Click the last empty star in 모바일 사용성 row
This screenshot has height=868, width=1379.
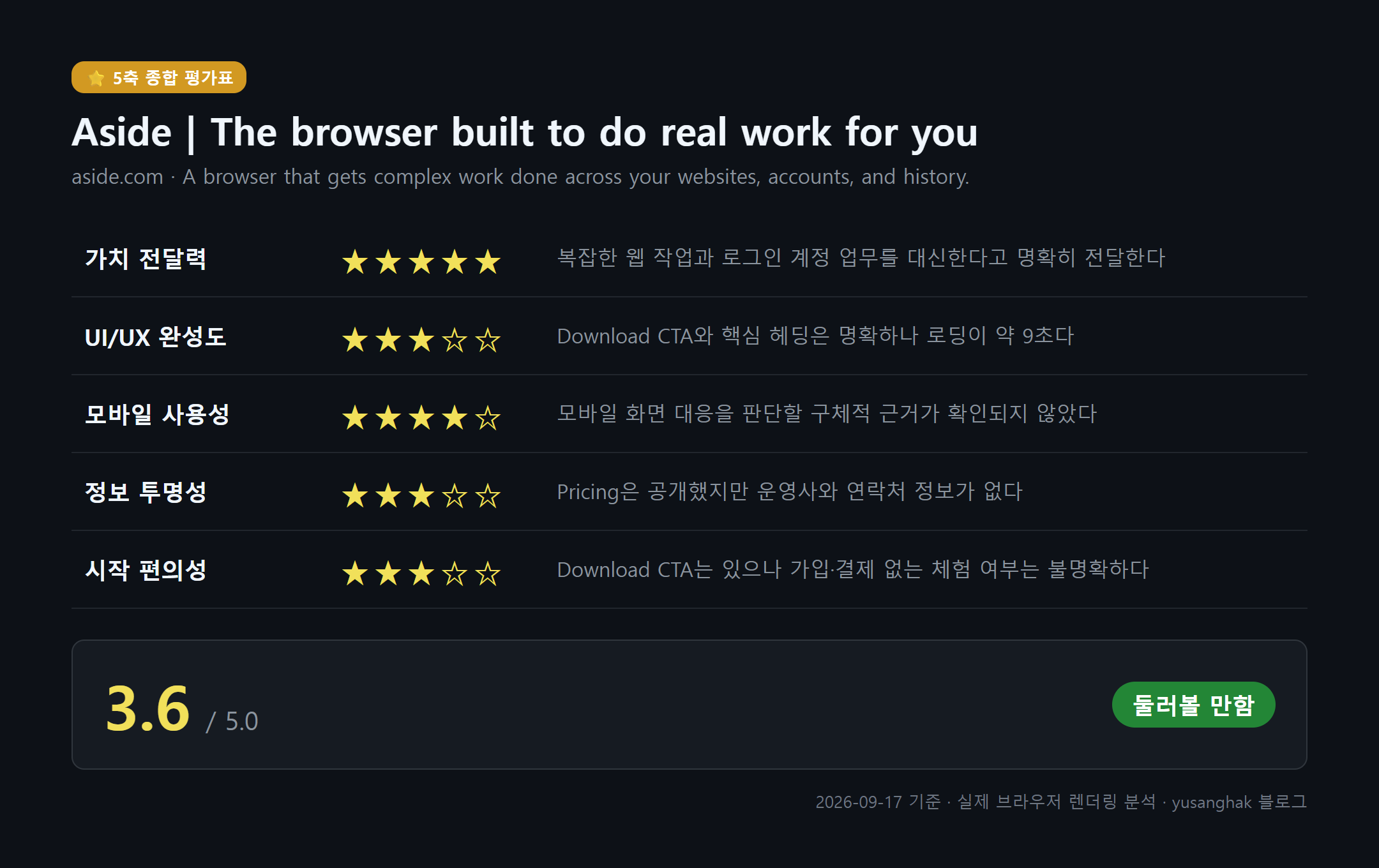pyautogui.click(x=488, y=417)
